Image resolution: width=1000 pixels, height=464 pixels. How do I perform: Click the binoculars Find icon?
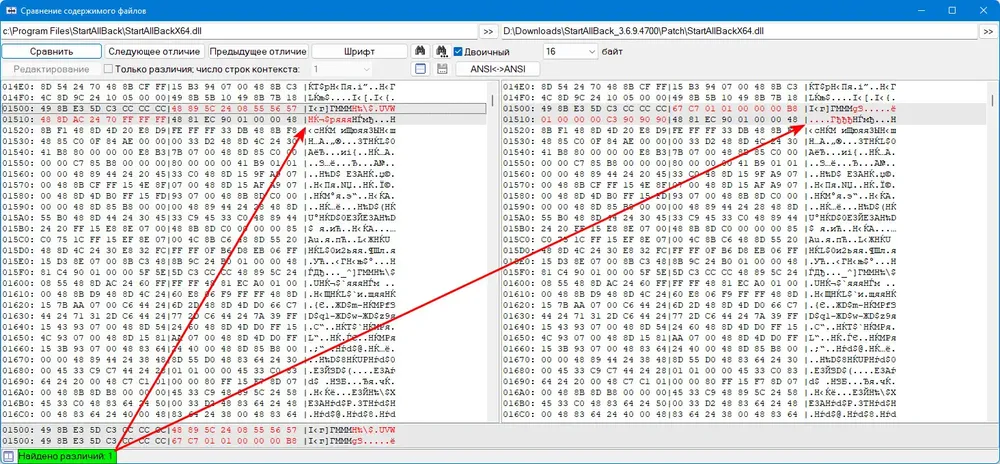420,51
